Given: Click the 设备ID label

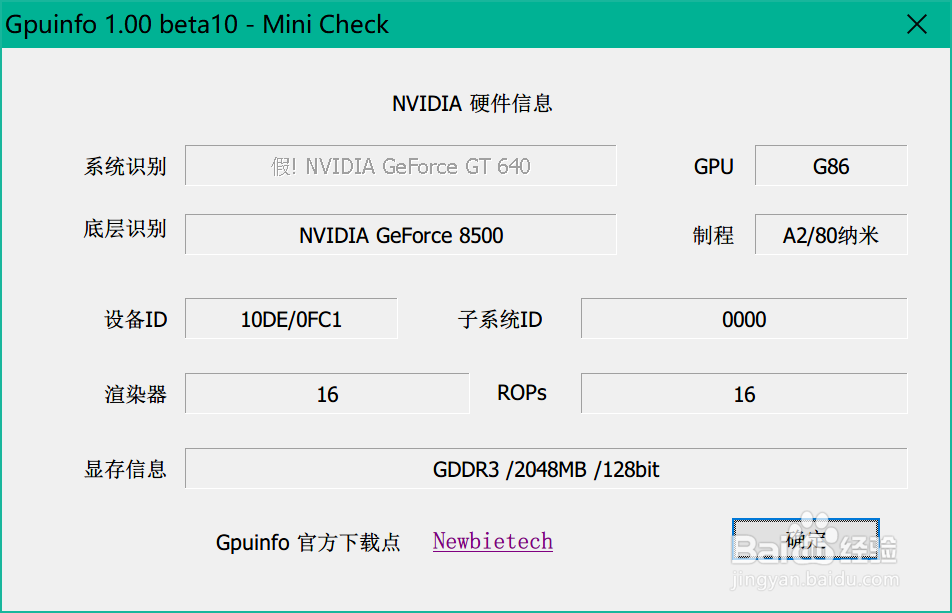Looking at the screenshot, I should [136, 319].
